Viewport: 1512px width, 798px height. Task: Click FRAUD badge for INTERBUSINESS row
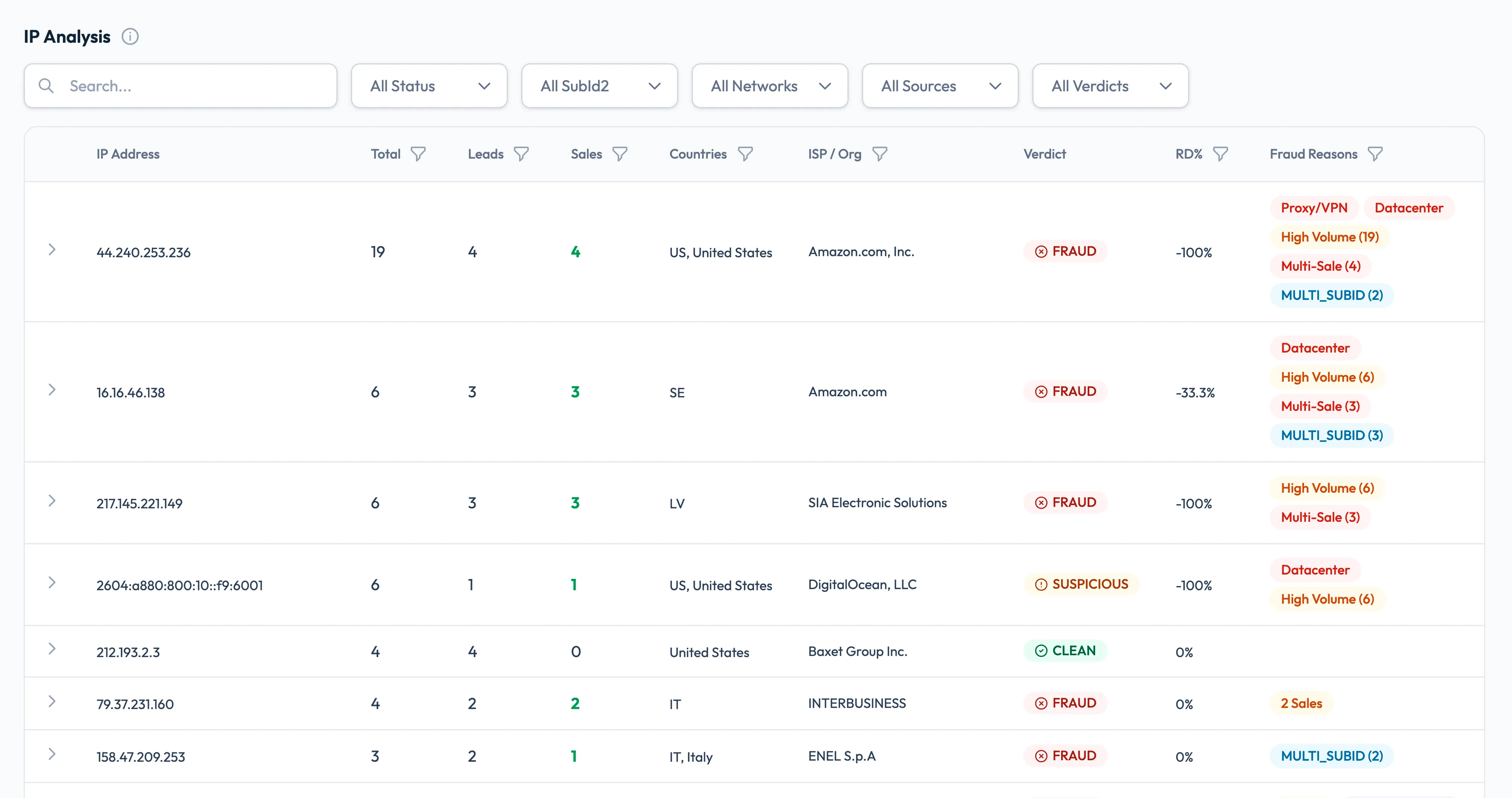[1065, 703]
